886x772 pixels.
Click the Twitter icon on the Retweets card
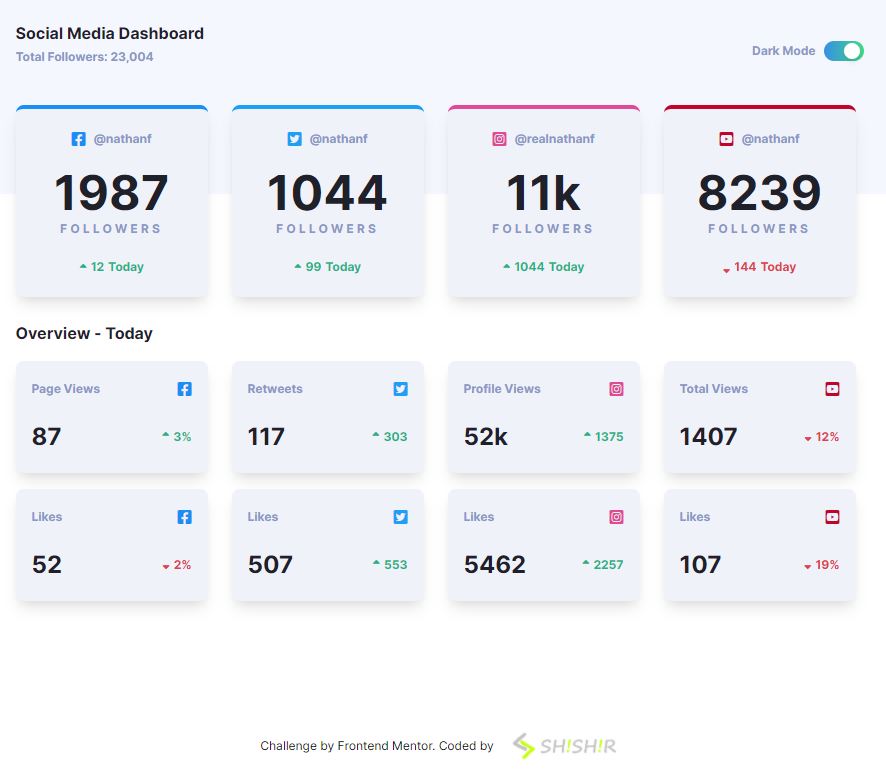tap(400, 389)
